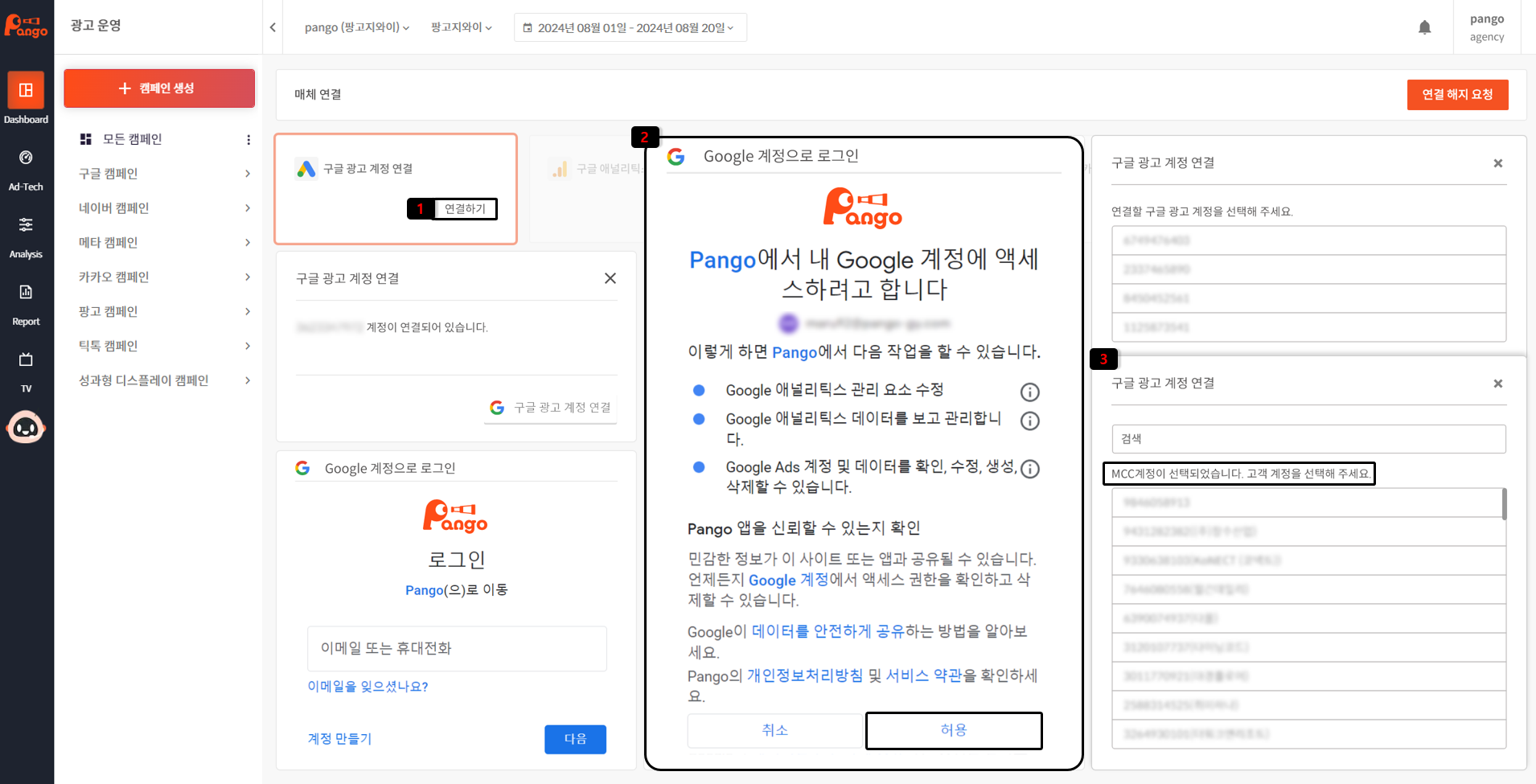Click the 모든 캠페인 grid icon
Image resolution: width=1536 pixels, height=784 pixels.
[x=86, y=139]
